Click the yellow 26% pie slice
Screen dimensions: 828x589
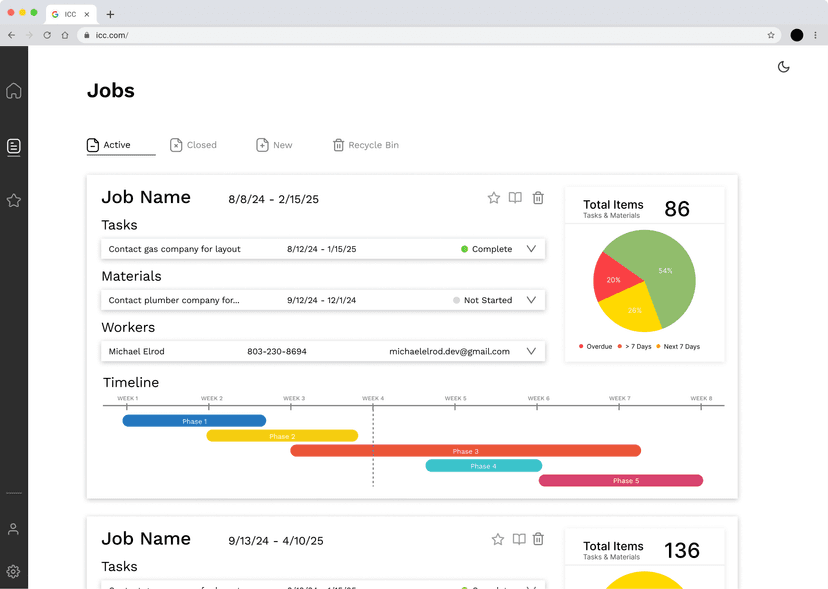pyautogui.click(x=634, y=311)
